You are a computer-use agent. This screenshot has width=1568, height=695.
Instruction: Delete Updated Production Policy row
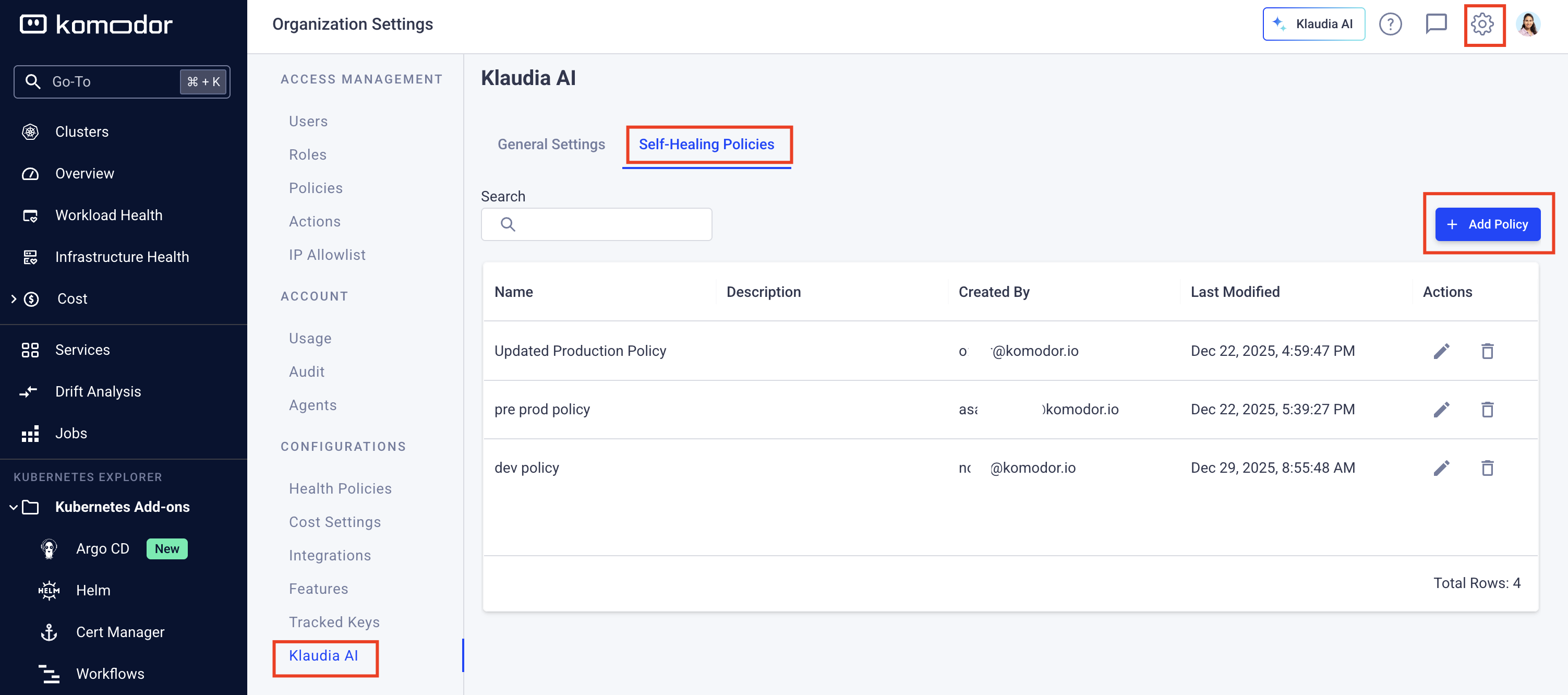pos(1487,351)
